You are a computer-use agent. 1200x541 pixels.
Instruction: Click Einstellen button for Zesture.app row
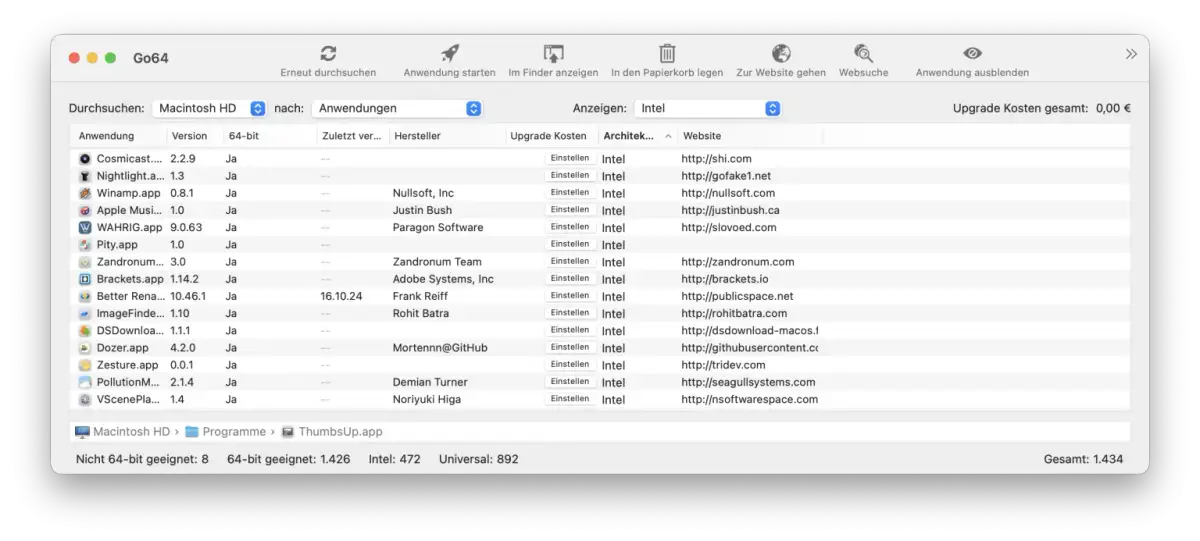(570, 364)
